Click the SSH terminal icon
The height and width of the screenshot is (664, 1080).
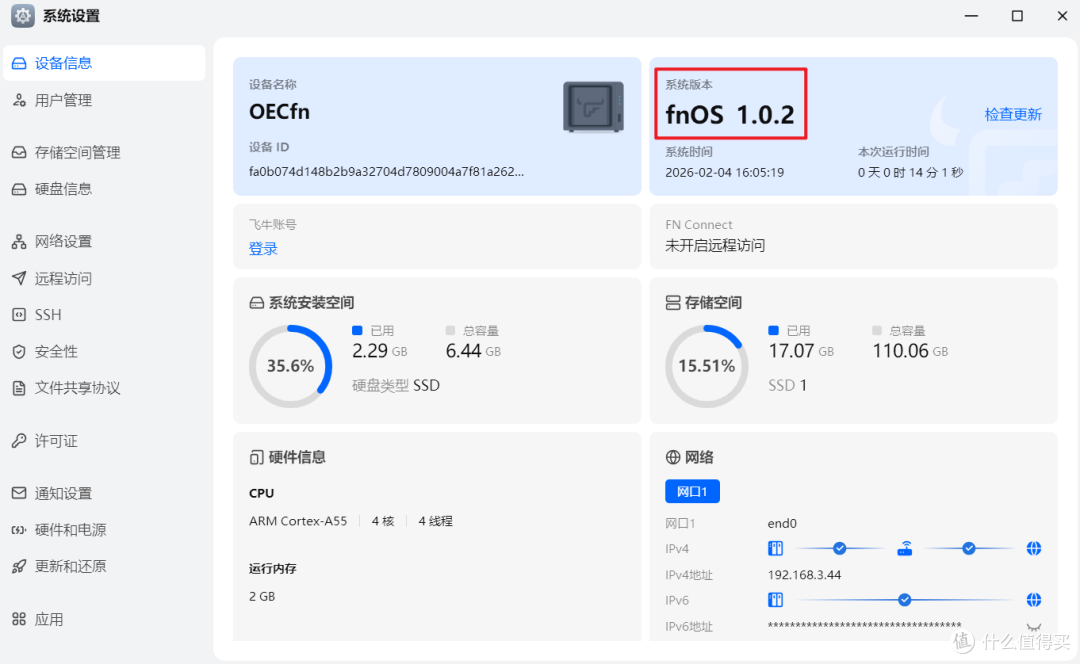point(19,315)
